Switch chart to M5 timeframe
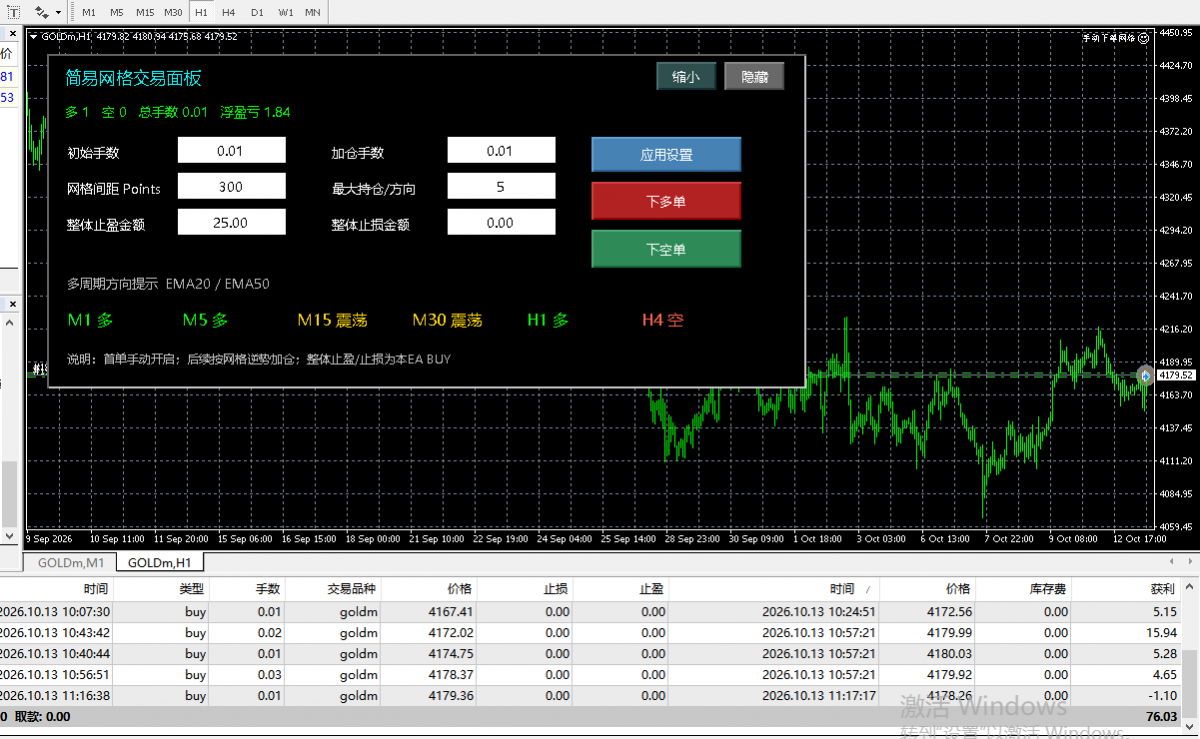Image resolution: width=1200 pixels, height=739 pixels. click(x=117, y=12)
